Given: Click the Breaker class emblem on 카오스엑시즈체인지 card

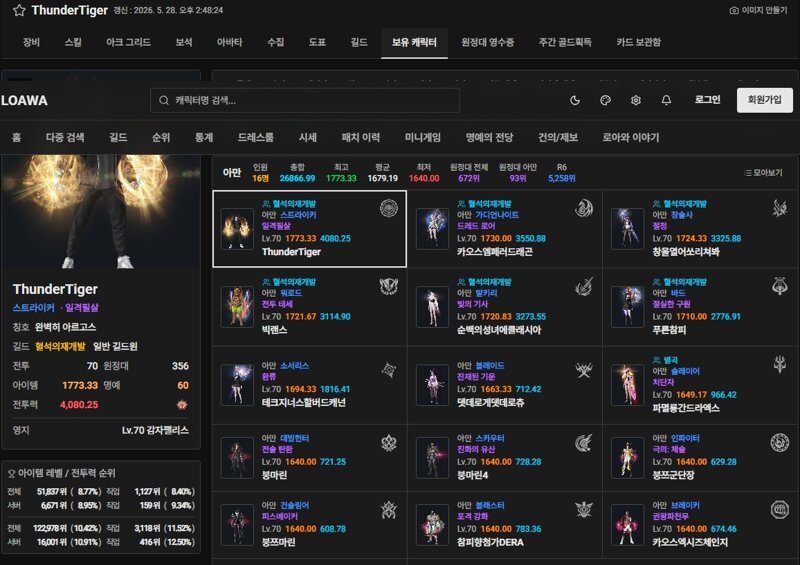Looking at the screenshot, I should (x=780, y=509).
